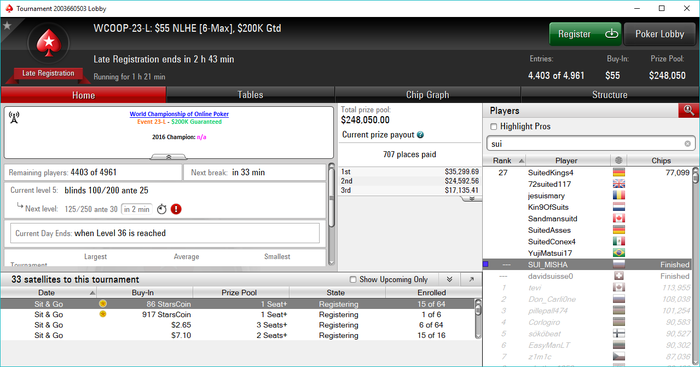
Task: Sort the Rank column arrow
Action: point(521,161)
